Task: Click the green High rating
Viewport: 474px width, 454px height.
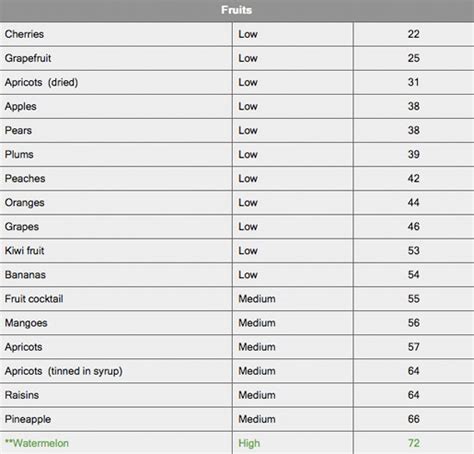Action: [249, 443]
